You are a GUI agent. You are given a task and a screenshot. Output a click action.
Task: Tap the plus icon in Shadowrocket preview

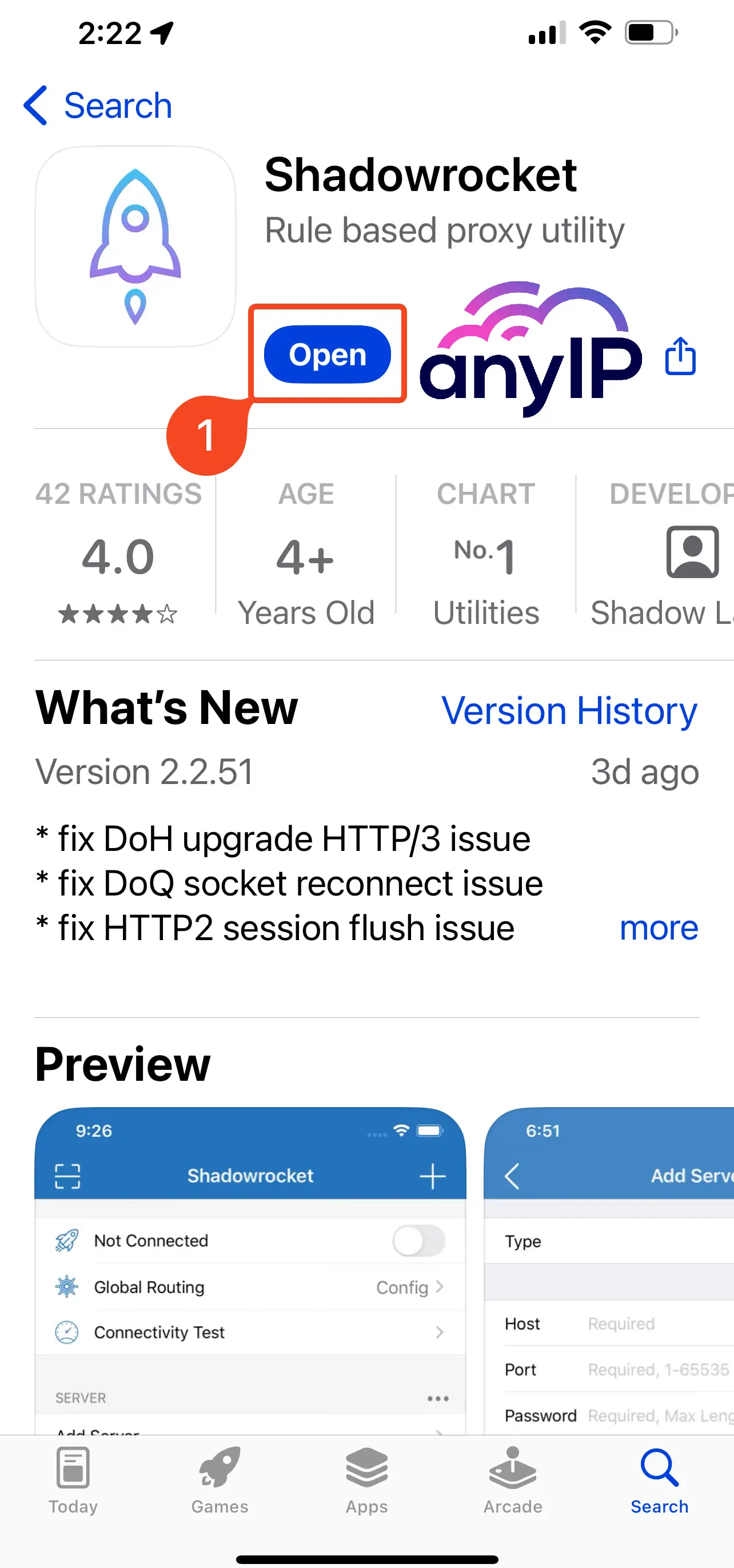tap(432, 1176)
